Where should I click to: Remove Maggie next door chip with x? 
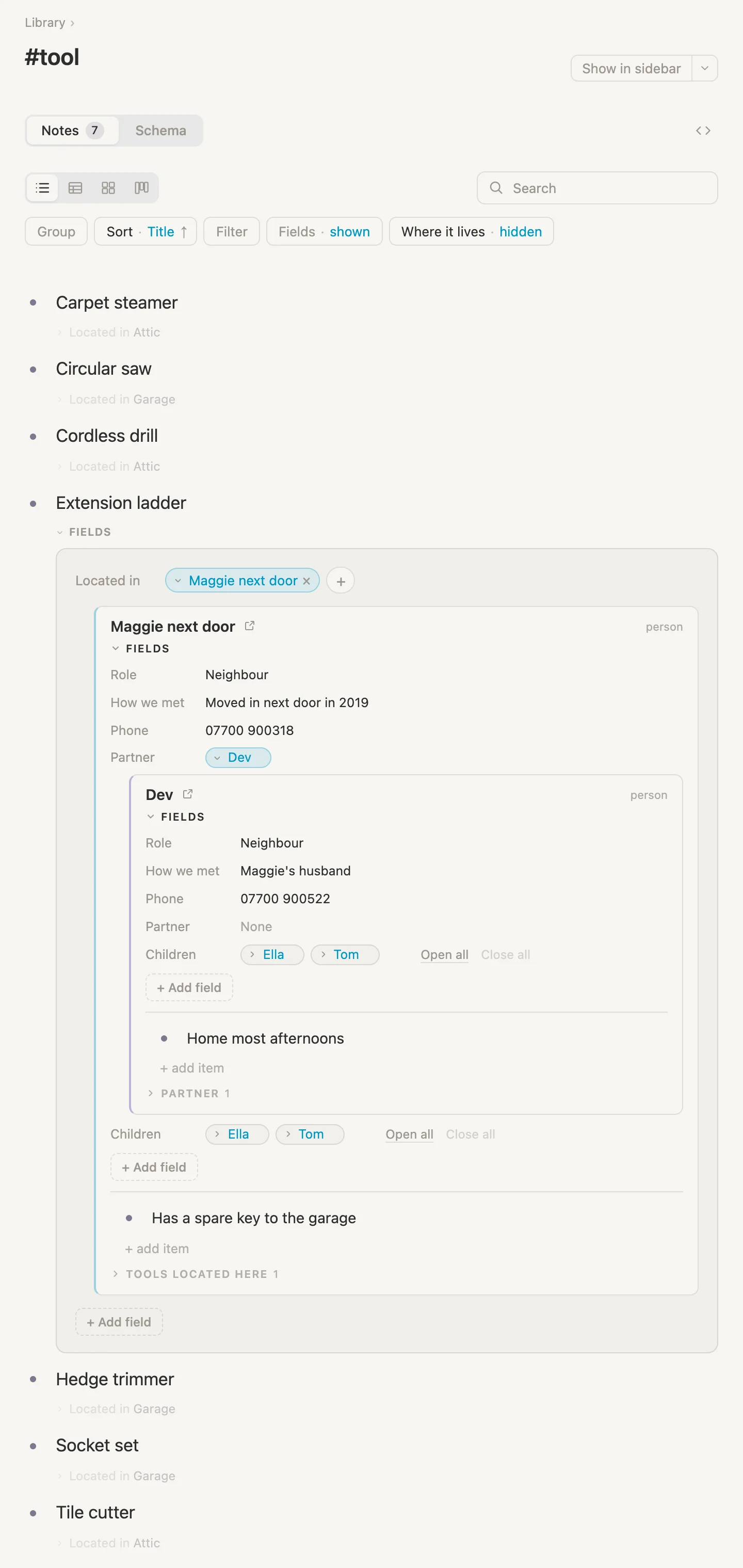click(x=306, y=581)
